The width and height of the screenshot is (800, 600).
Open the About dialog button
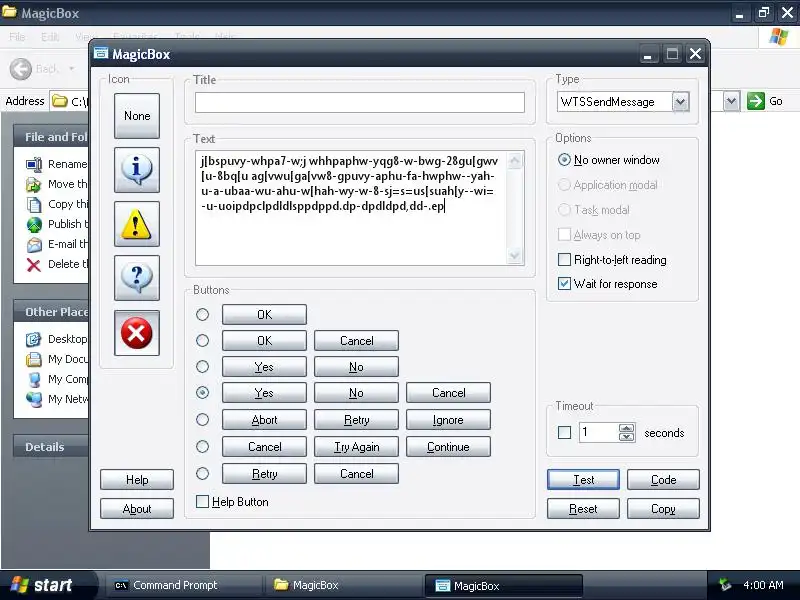pyautogui.click(x=137, y=509)
